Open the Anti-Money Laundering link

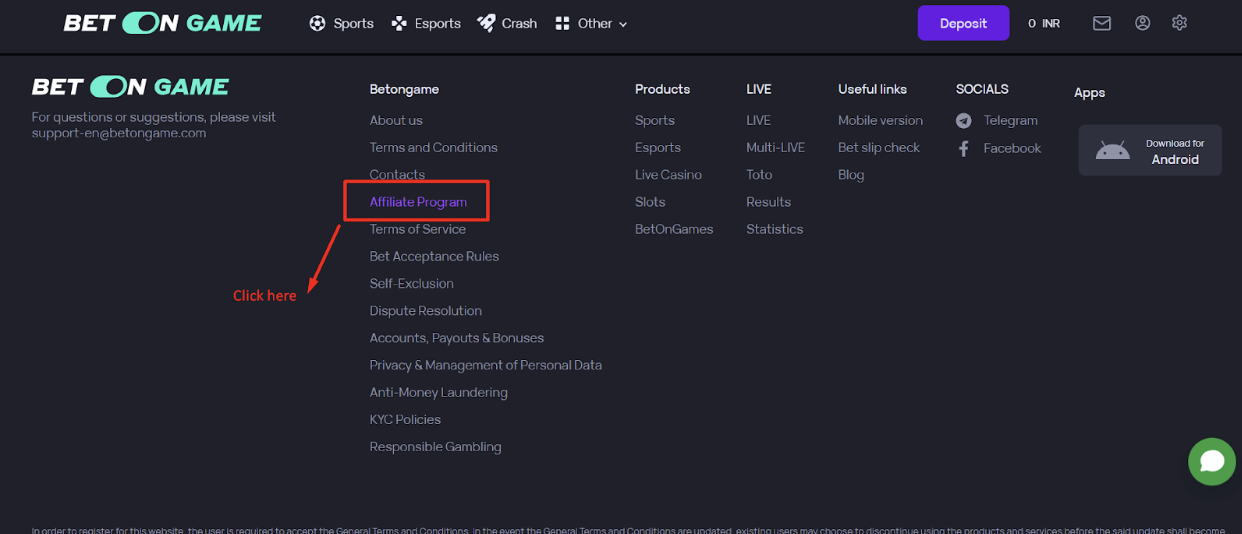coord(439,392)
